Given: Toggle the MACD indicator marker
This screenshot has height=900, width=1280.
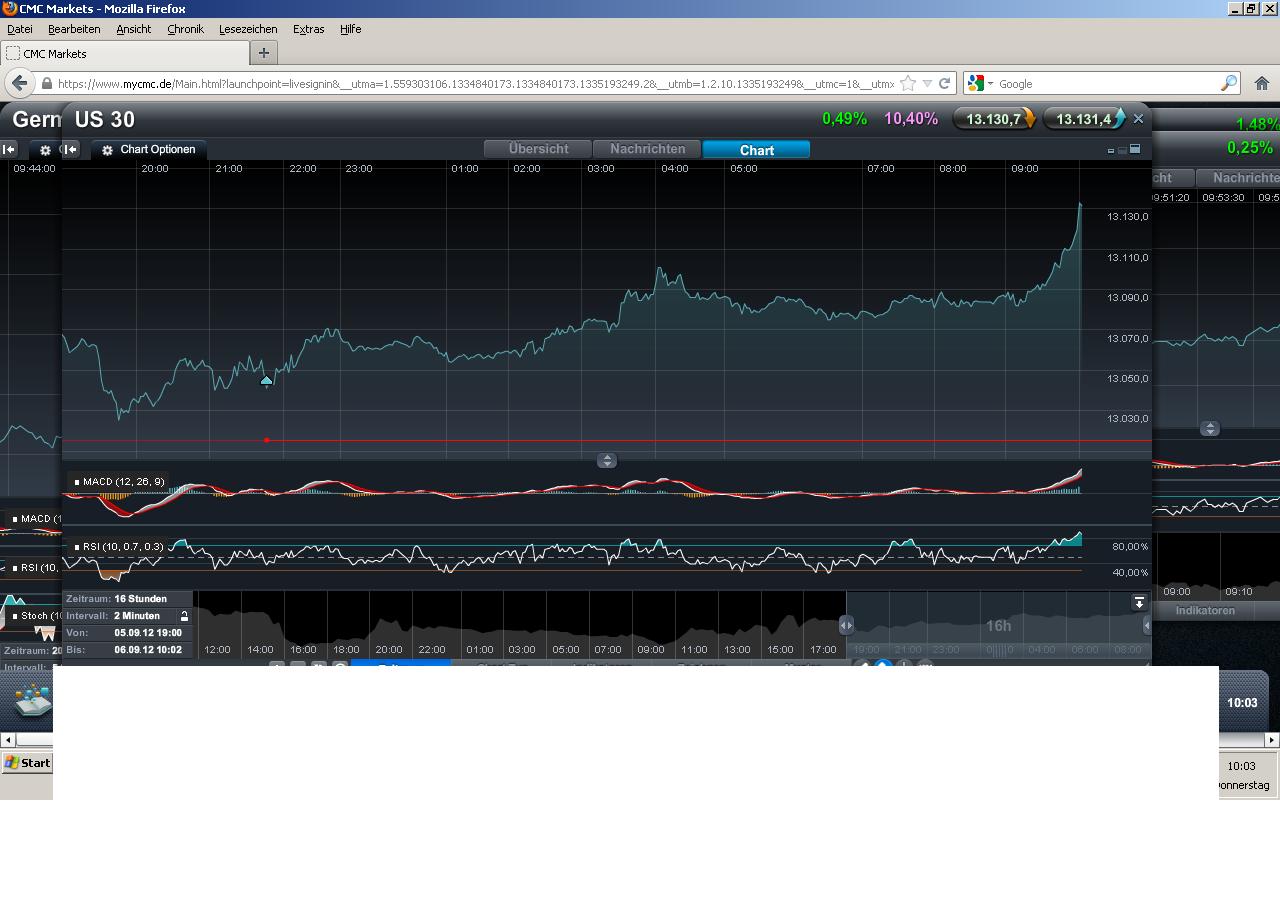Looking at the screenshot, I should 77,482.
